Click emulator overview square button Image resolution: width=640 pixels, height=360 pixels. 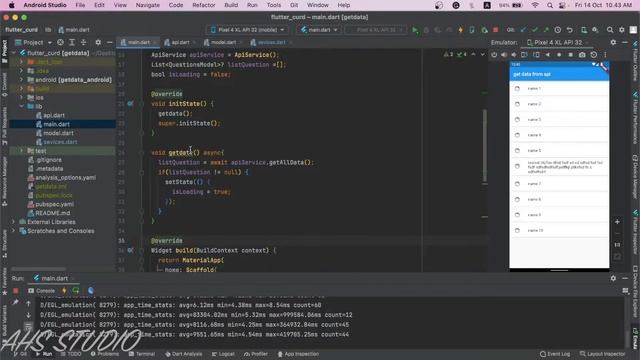coord(571,55)
